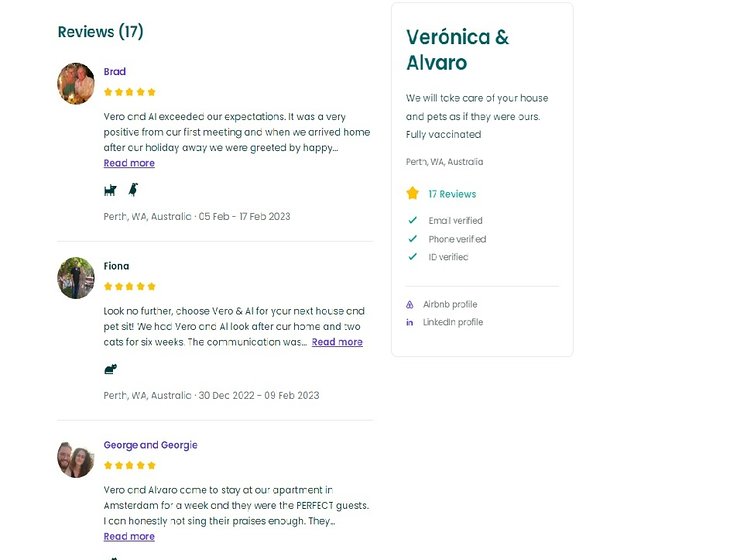Click George and Georgie's profile photo
Screen dimensions: 730x560
pos(76,459)
